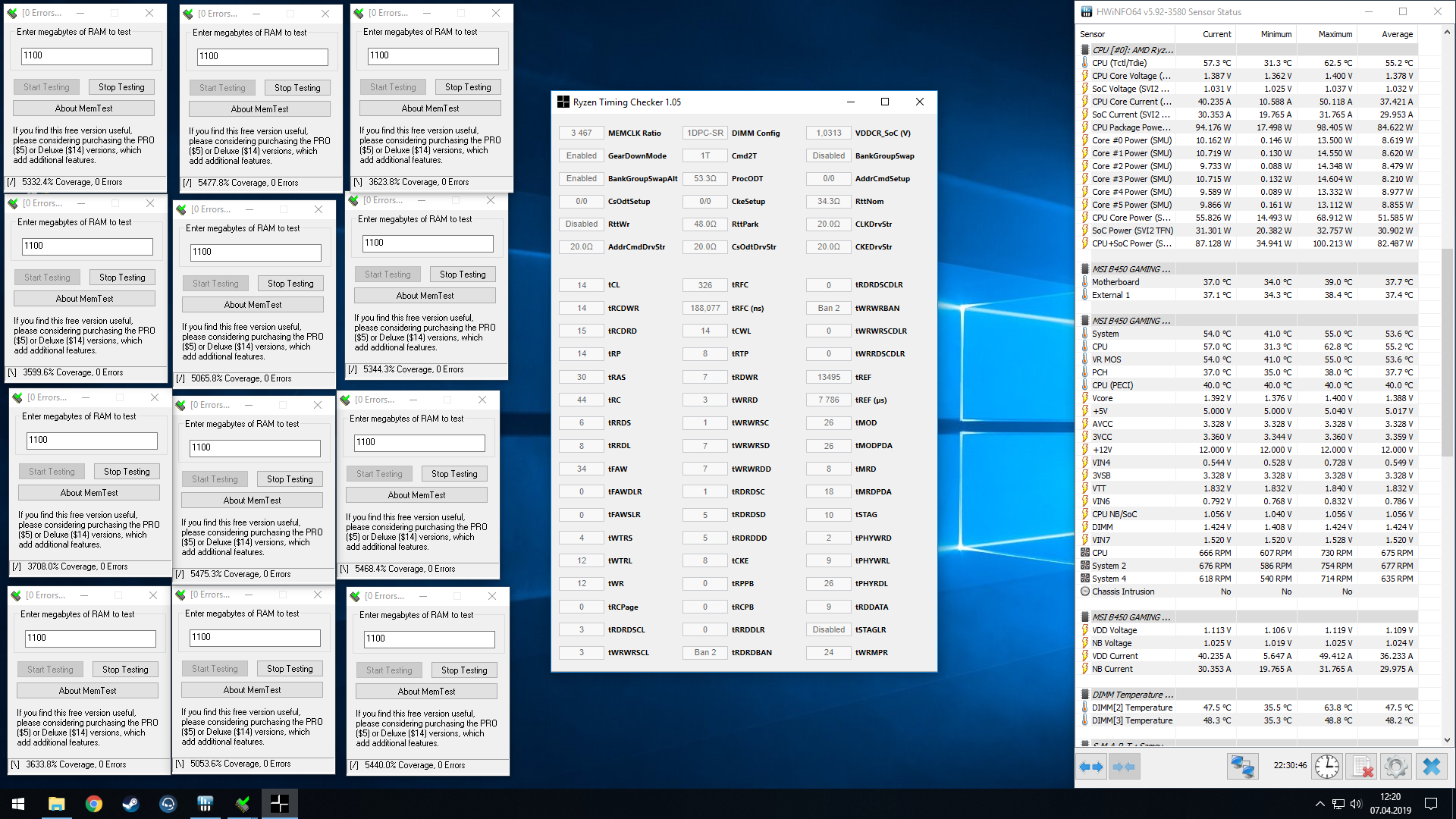The width and height of the screenshot is (1456, 819).
Task: Open HWiNFO sensor settings gear icon
Action: [x=1395, y=767]
